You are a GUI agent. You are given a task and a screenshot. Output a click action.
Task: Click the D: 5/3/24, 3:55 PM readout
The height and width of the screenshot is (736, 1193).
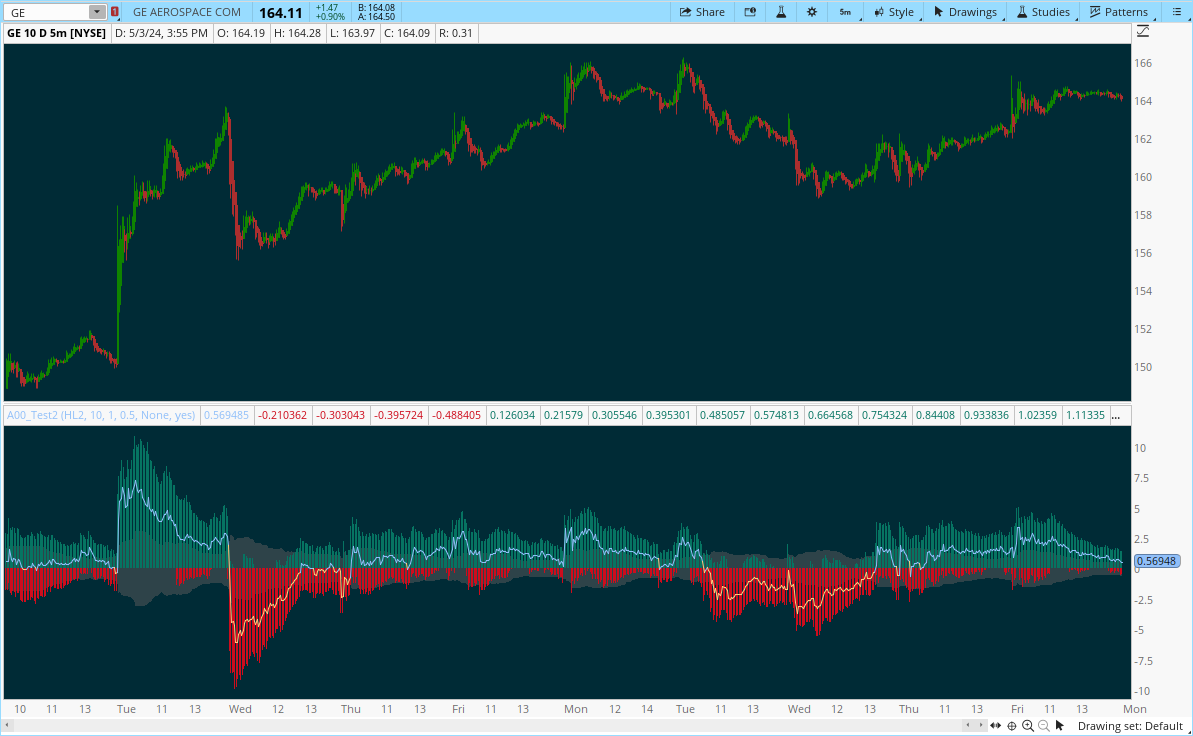(x=161, y=33)
